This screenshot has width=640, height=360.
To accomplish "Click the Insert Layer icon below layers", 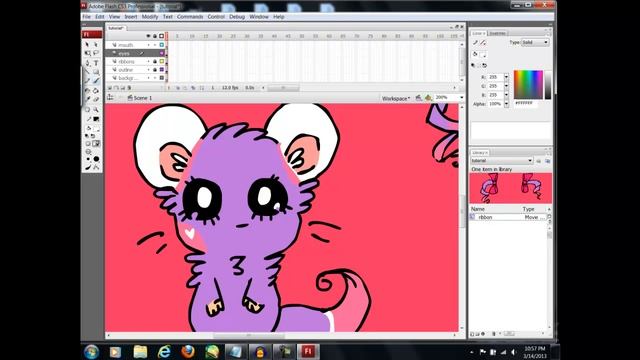I will click(x=110, y=88).
